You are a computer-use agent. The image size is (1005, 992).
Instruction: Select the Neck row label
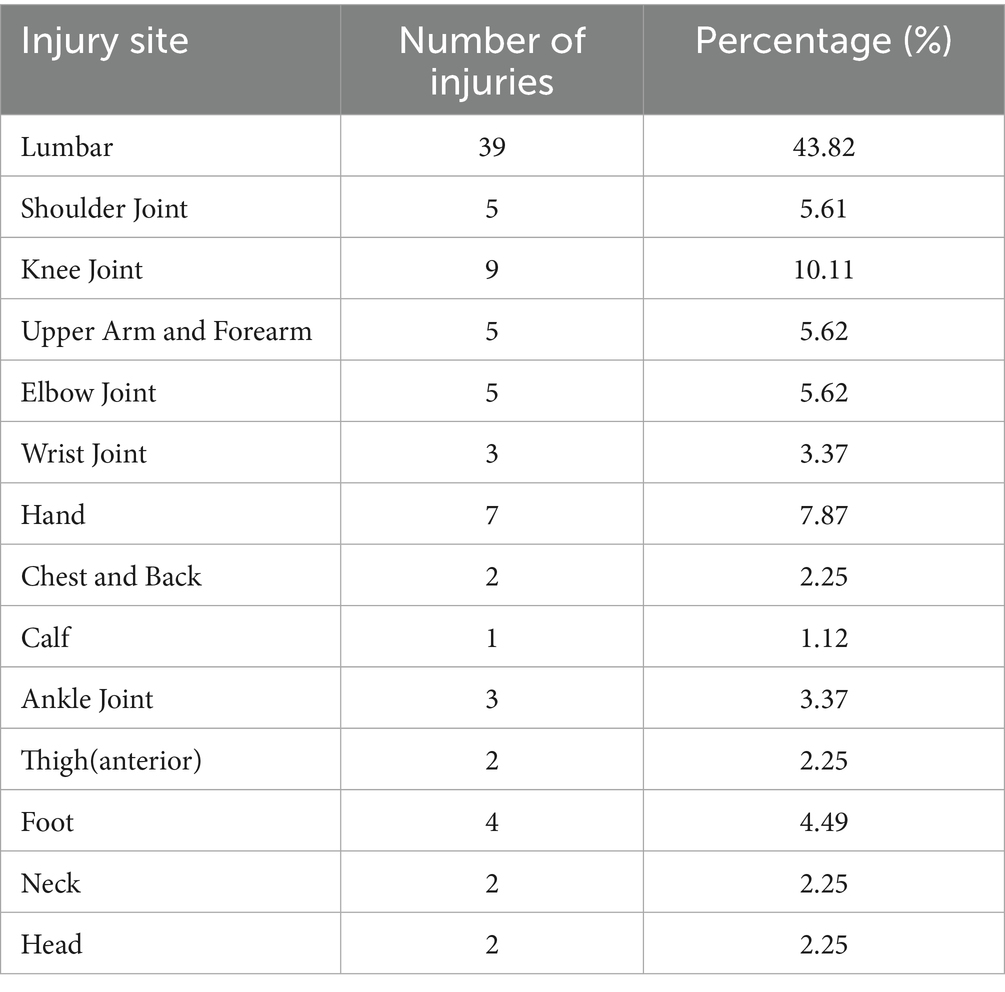click(x=51, y=883)
